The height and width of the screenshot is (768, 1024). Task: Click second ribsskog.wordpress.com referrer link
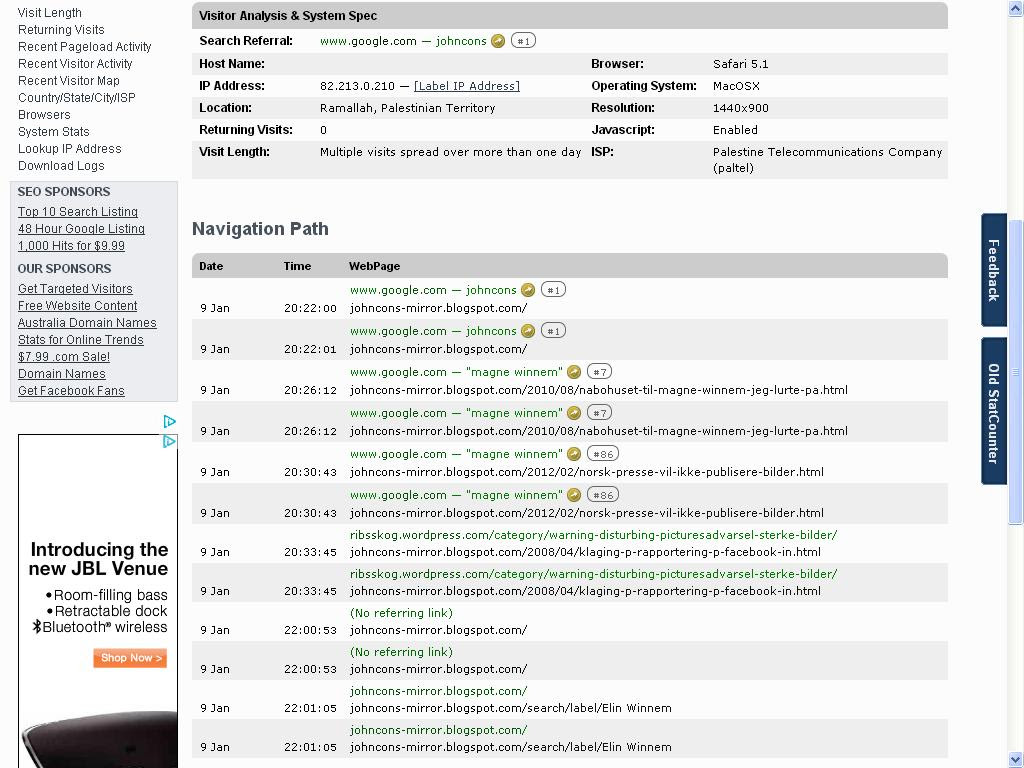[x=594, y=574]
